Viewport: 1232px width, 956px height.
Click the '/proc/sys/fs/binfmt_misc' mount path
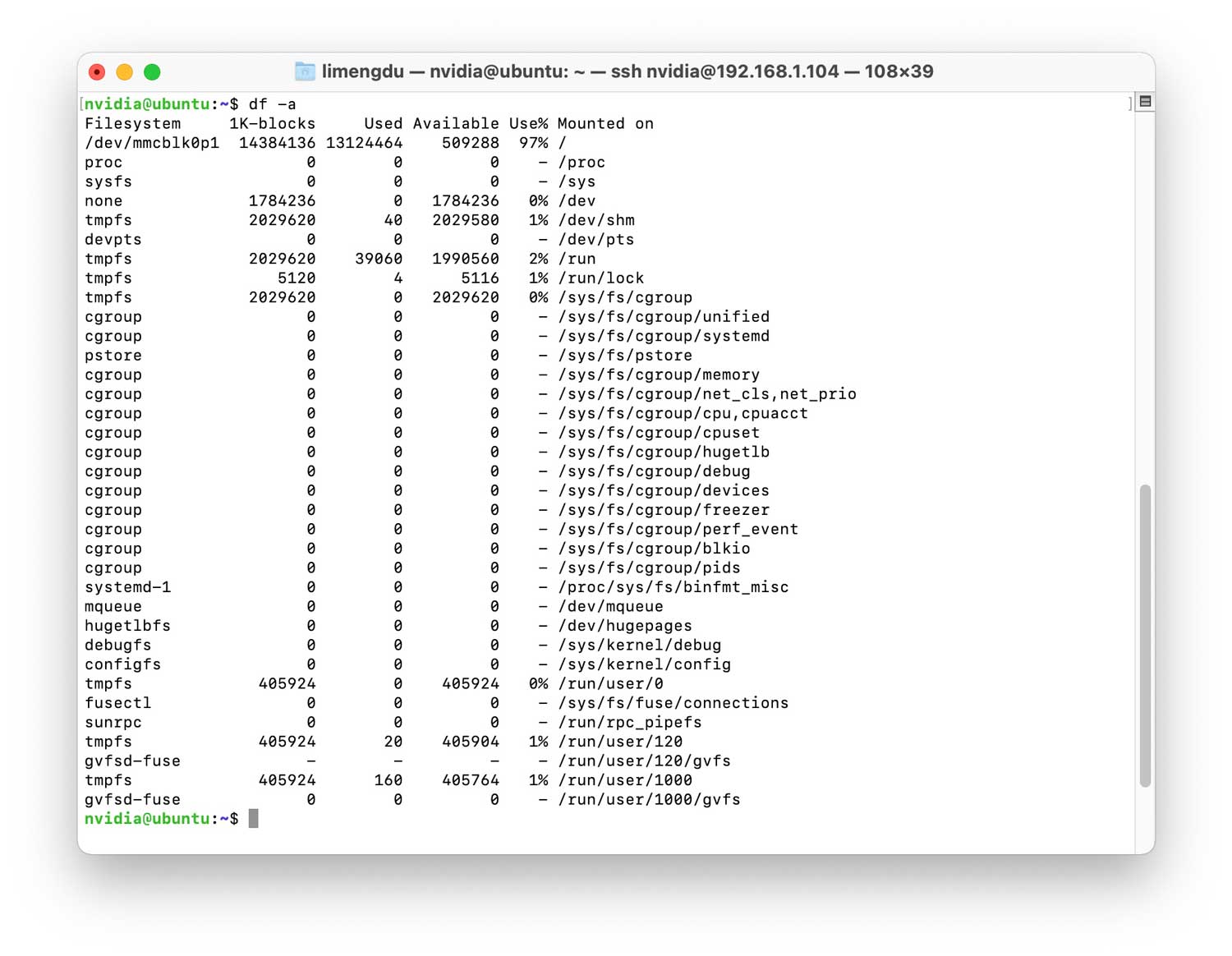pyautogui.click(x=673, y=587)
